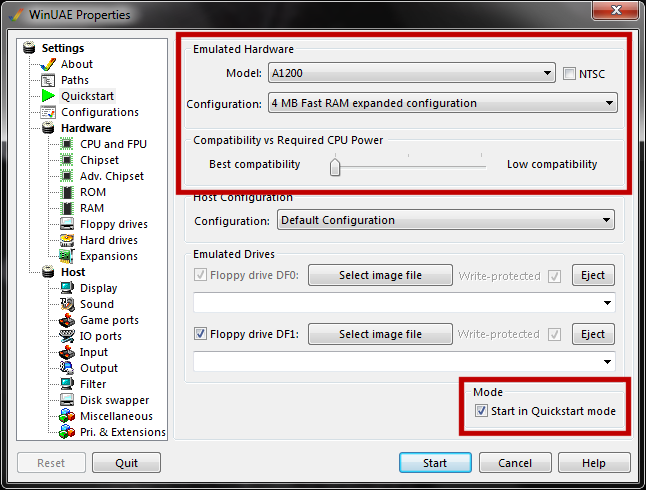Image resolution: width=646 pixels, height=490 pixels.
Task: Click the compatibility slider thumb
Action: click(x=335, y=166)
